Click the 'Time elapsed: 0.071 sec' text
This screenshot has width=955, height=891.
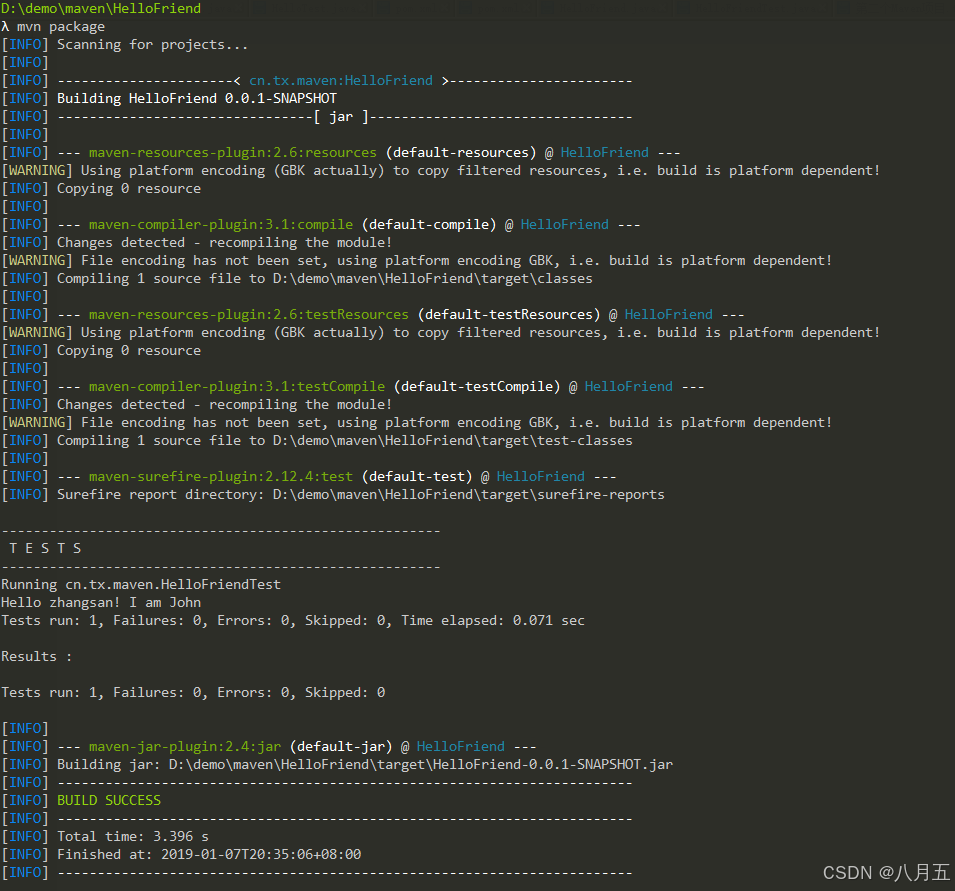493,621
